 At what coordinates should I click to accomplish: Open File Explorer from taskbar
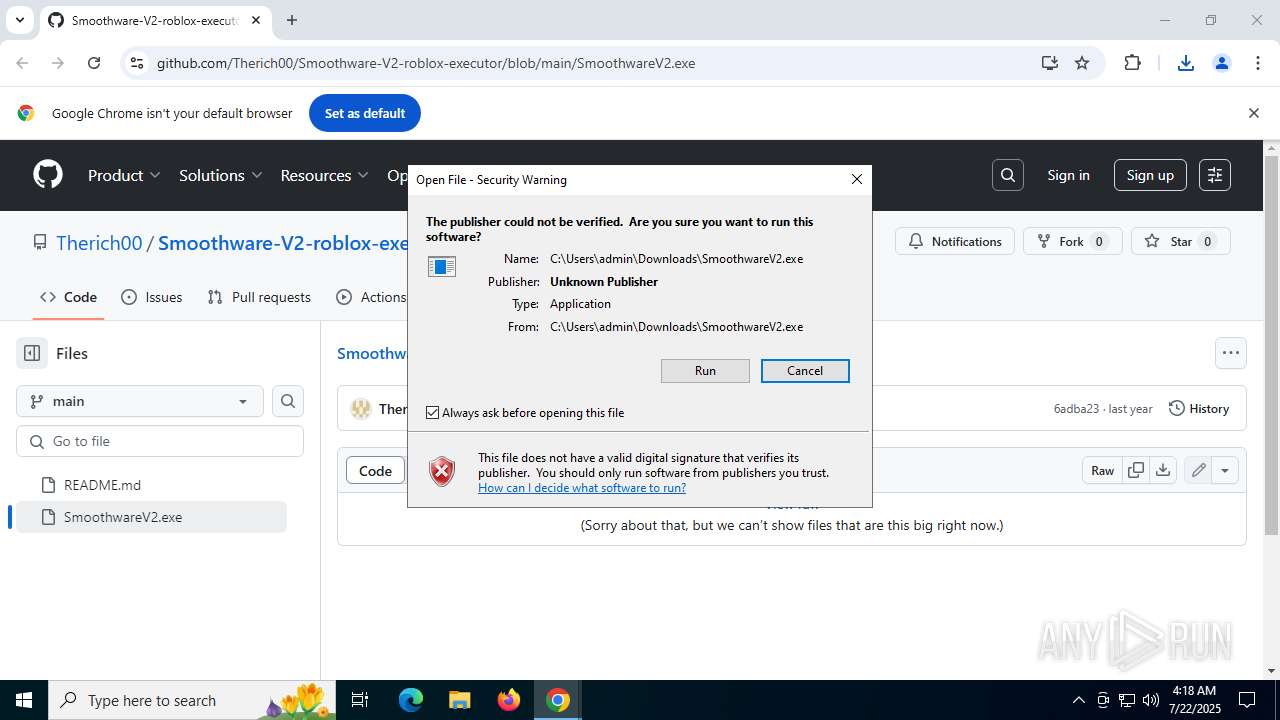click(459, 700)
